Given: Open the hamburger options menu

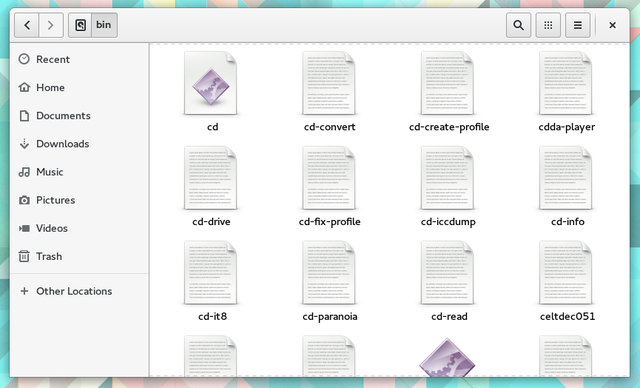Looking at the screenshot, I should pyautogui.click(x=578, y=25).
